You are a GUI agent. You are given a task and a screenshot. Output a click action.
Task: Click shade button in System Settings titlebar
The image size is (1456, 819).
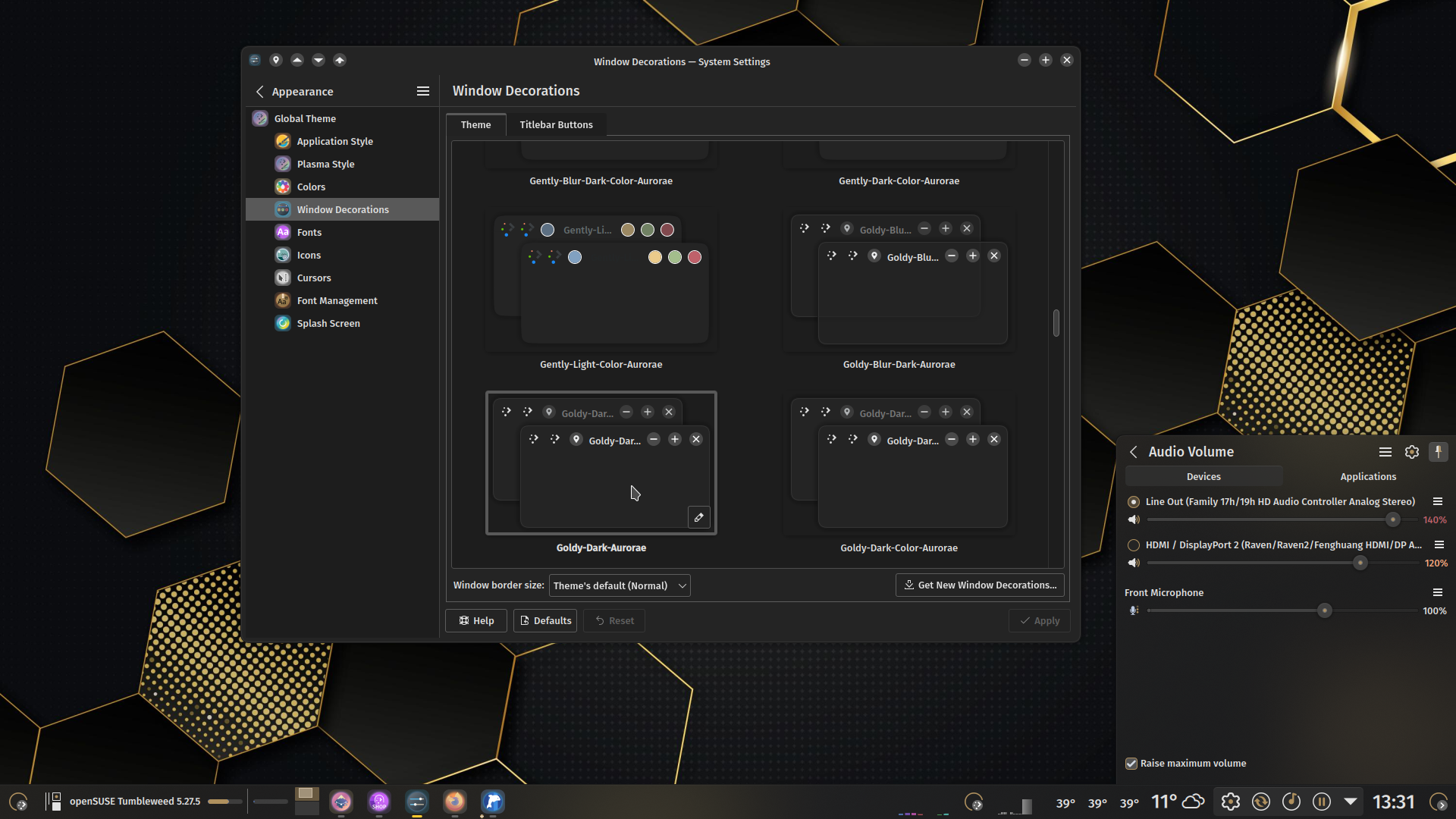(x=340, y=60)
